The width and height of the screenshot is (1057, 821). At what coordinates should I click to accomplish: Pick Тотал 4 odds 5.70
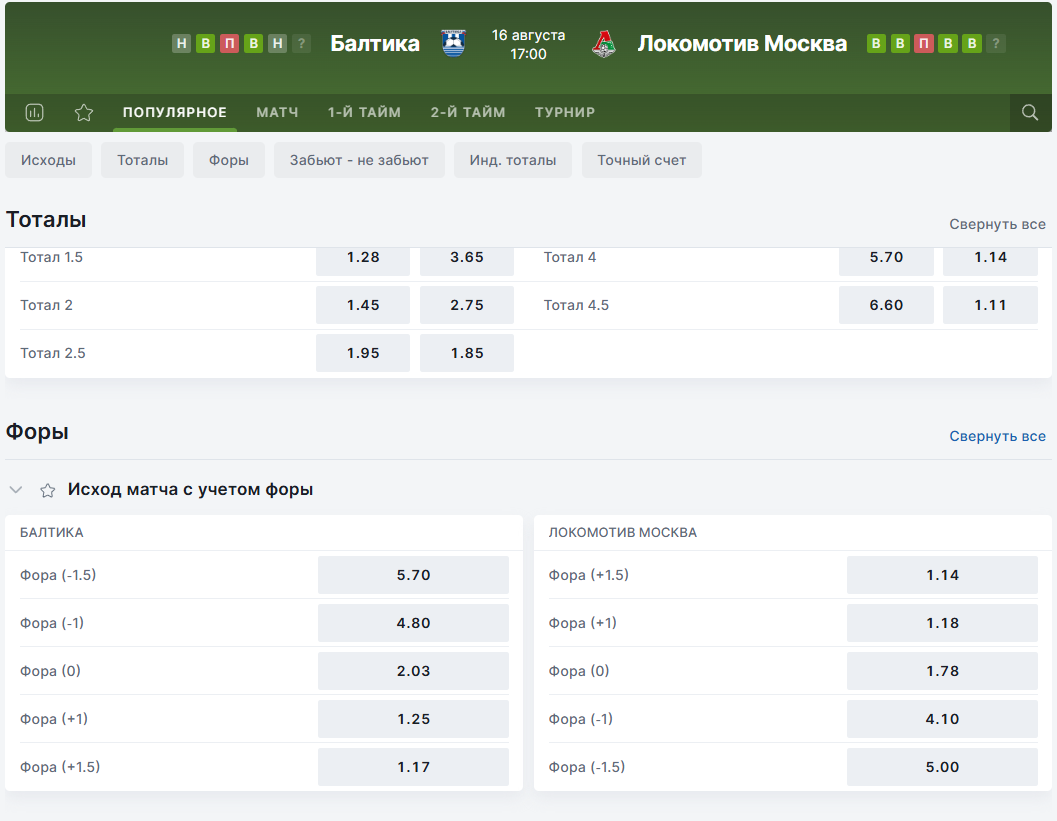886,260
